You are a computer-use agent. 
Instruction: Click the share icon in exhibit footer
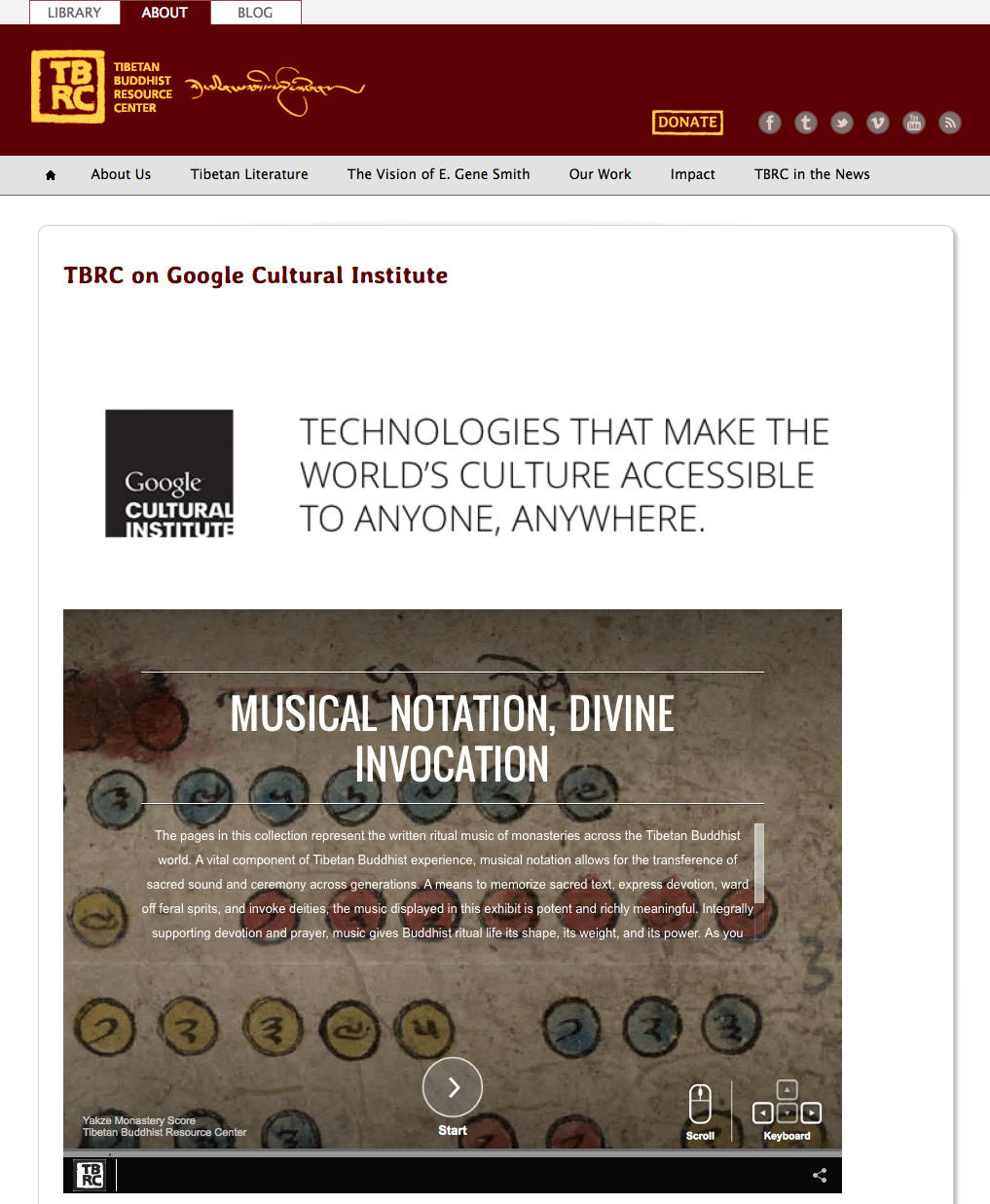[820, 1175]
